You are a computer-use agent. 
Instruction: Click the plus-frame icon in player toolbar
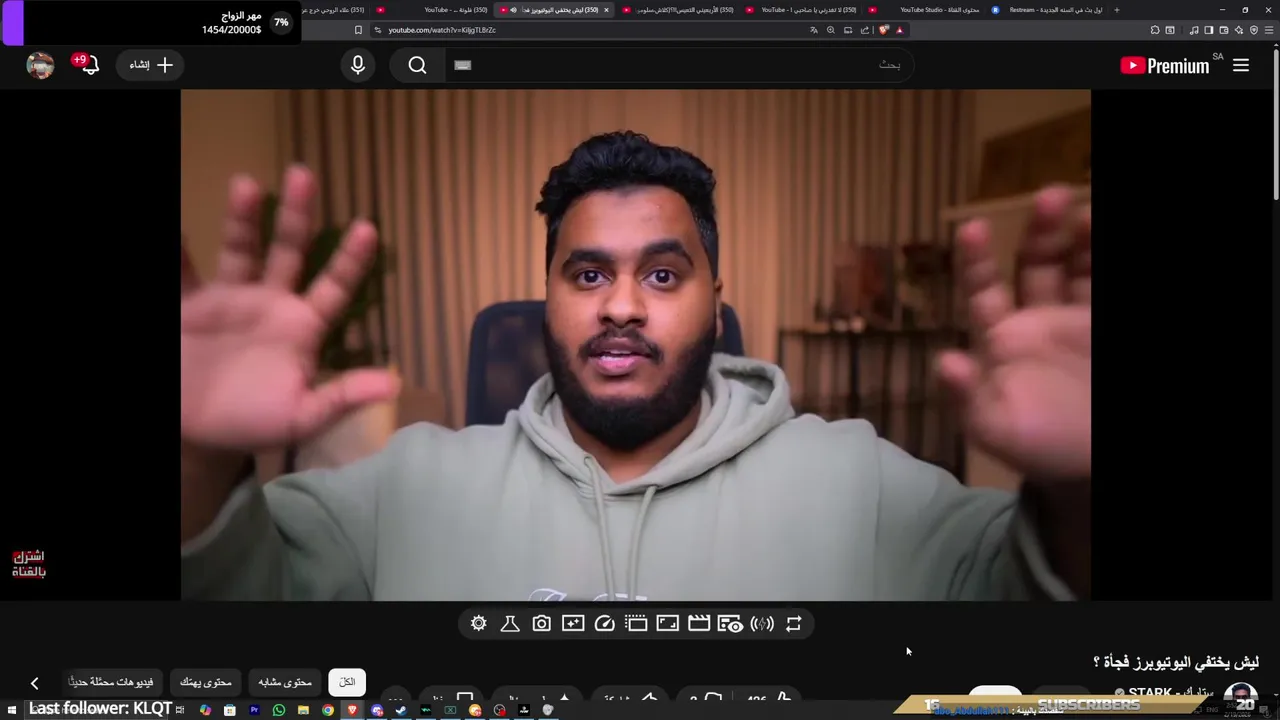click(573, 624)
